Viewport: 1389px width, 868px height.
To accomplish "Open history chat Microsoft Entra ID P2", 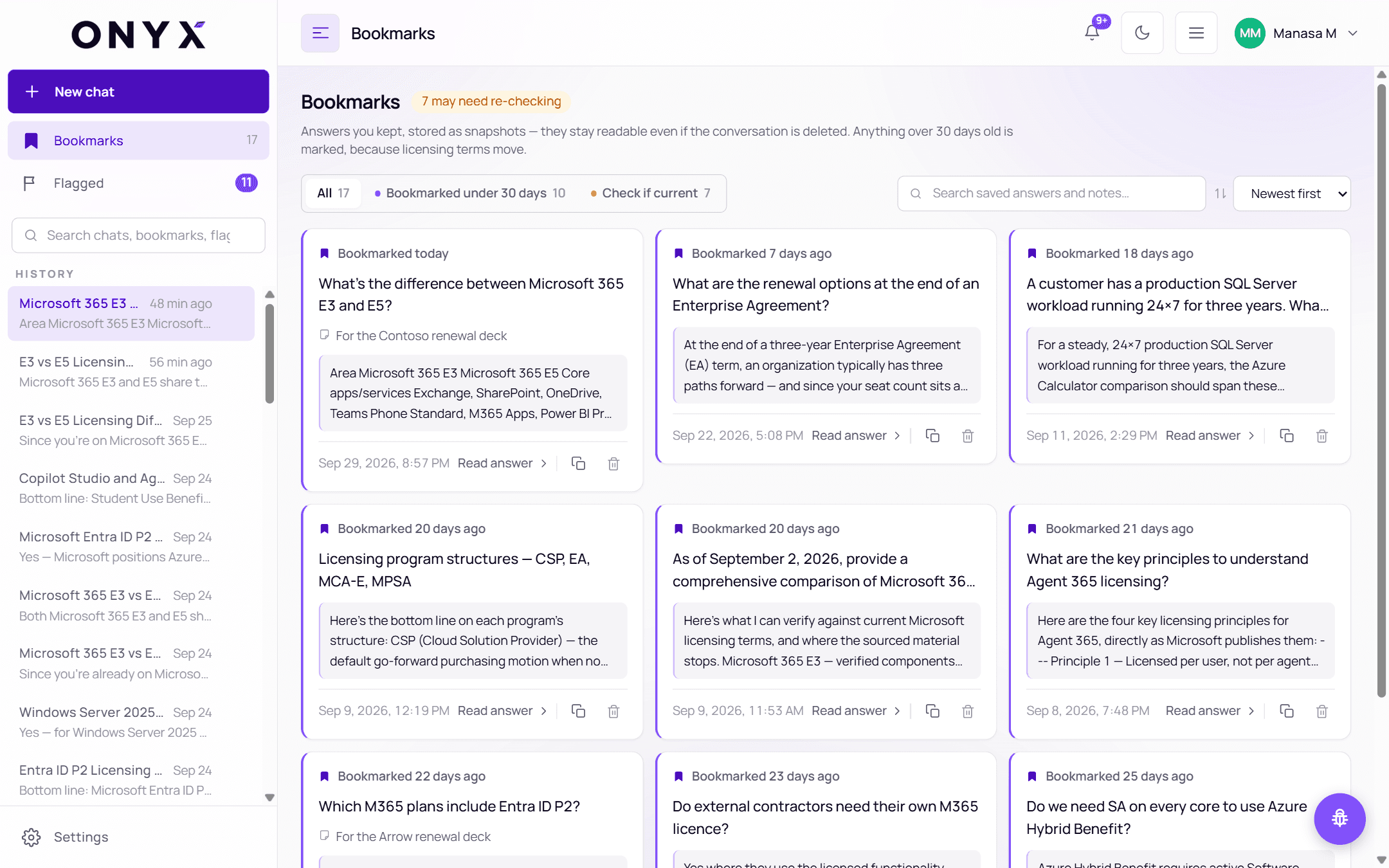I will [131, 547].
